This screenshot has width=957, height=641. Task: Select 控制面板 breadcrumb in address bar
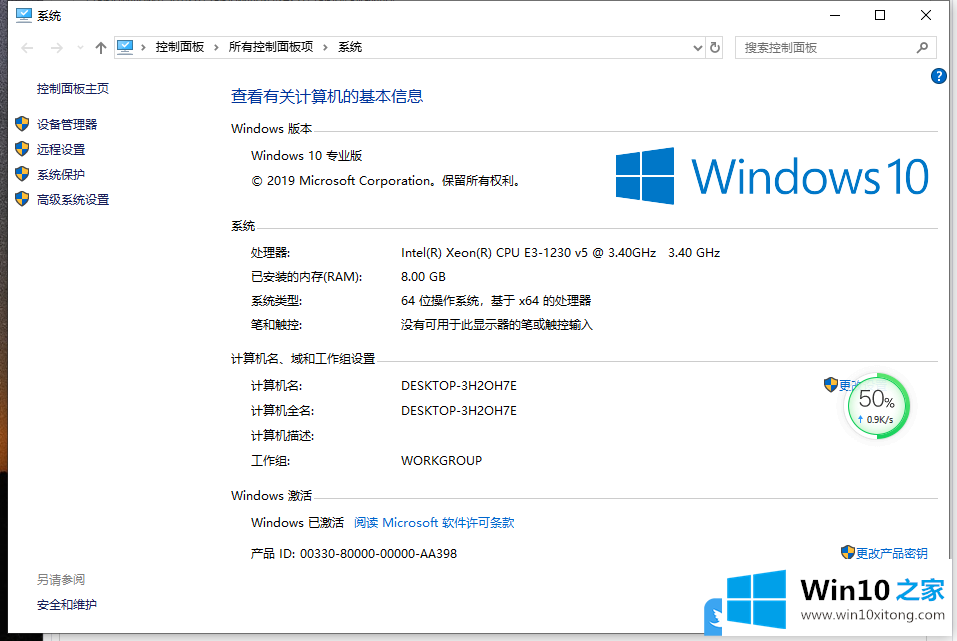click(x=179, y=47)
